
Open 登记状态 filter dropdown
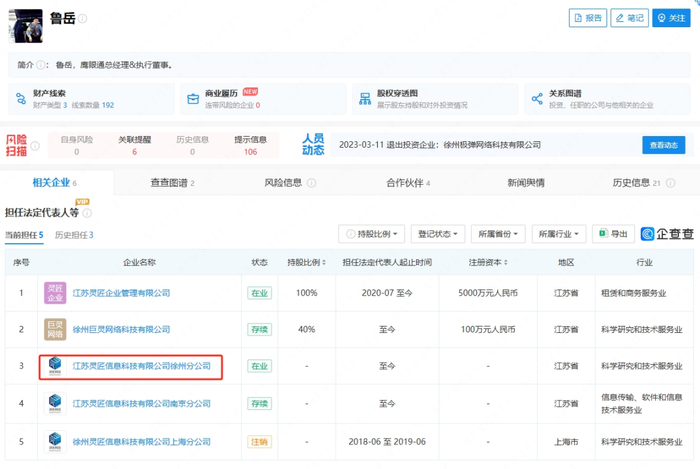click(438, 234)
